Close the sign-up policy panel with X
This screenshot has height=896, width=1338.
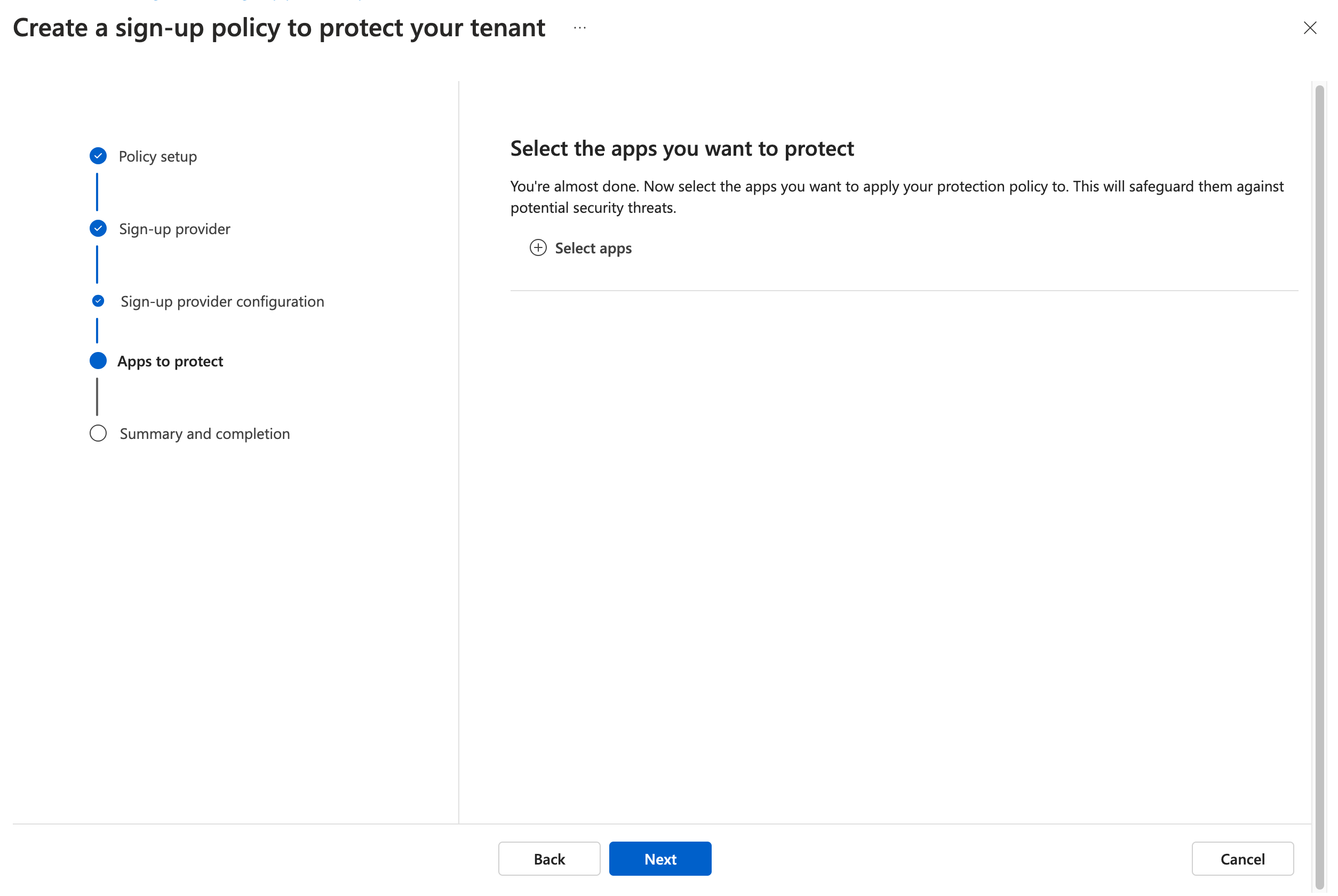pyautogui.click(x=1309, y=27)
